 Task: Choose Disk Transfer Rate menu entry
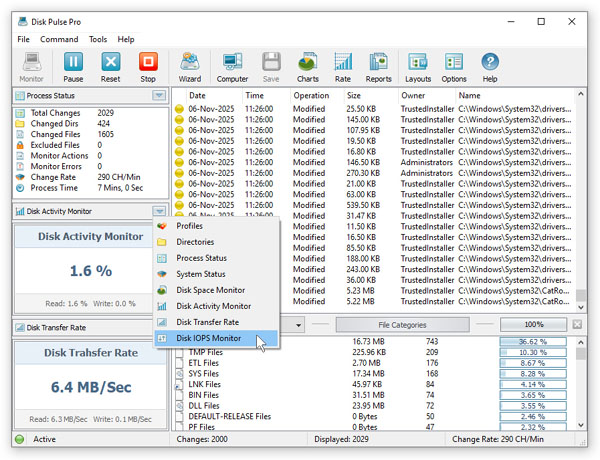click(x=217, y=322)
